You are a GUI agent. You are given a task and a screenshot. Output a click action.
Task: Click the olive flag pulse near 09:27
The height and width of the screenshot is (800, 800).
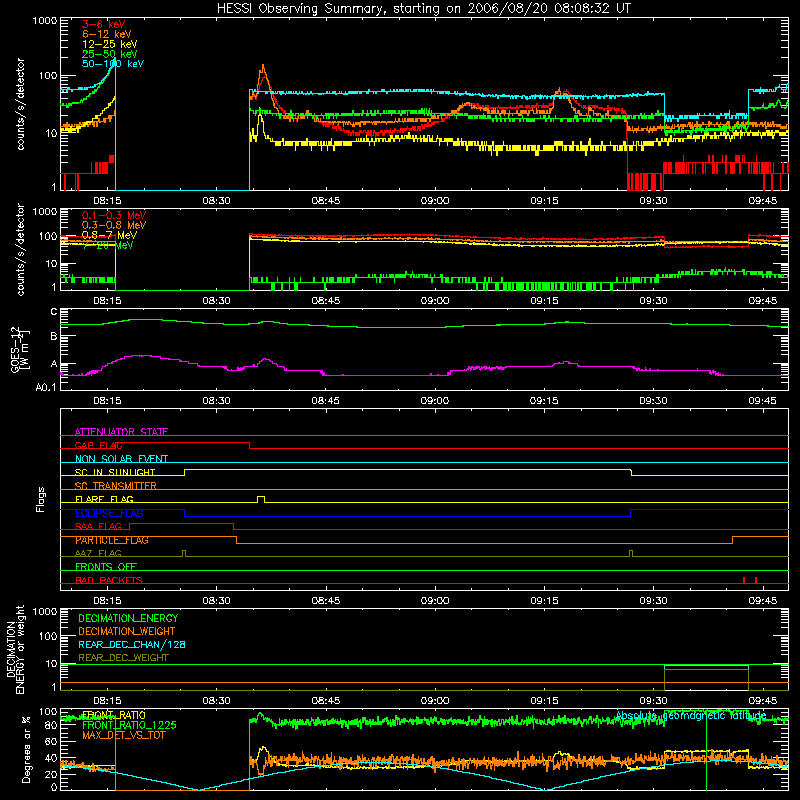pos(631,554)
